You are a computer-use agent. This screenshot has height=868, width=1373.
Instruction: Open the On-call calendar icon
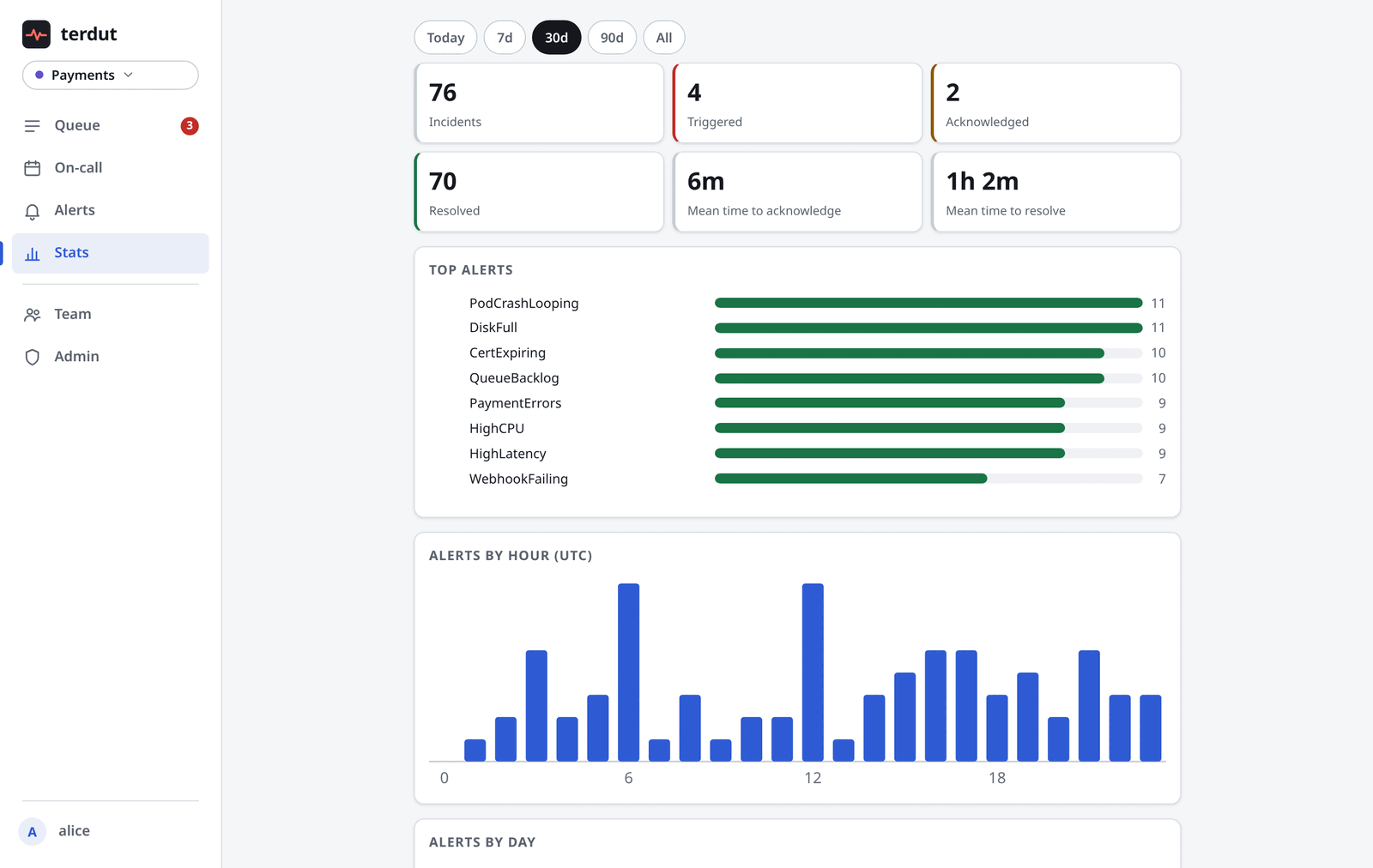click(x=33, y=168)
